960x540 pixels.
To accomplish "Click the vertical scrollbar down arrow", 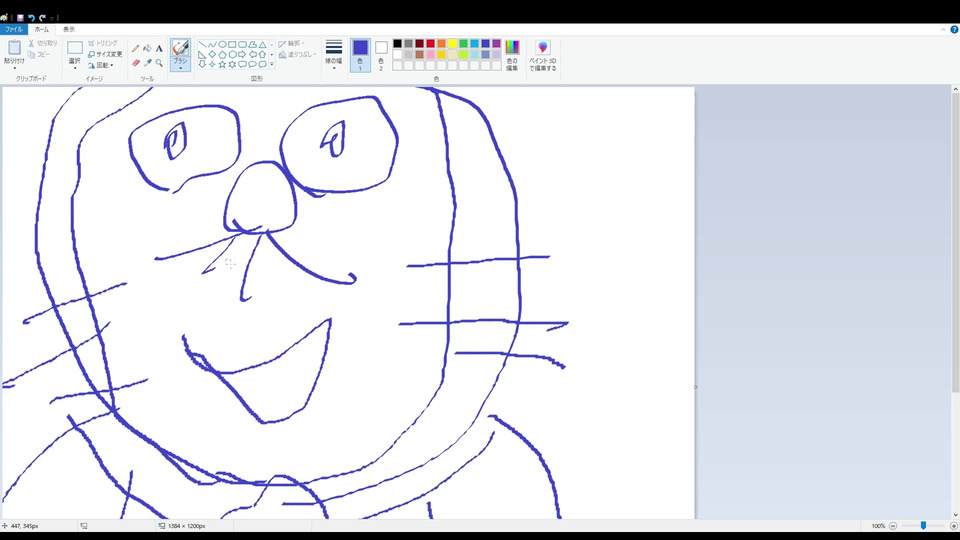I will (956, 514).
